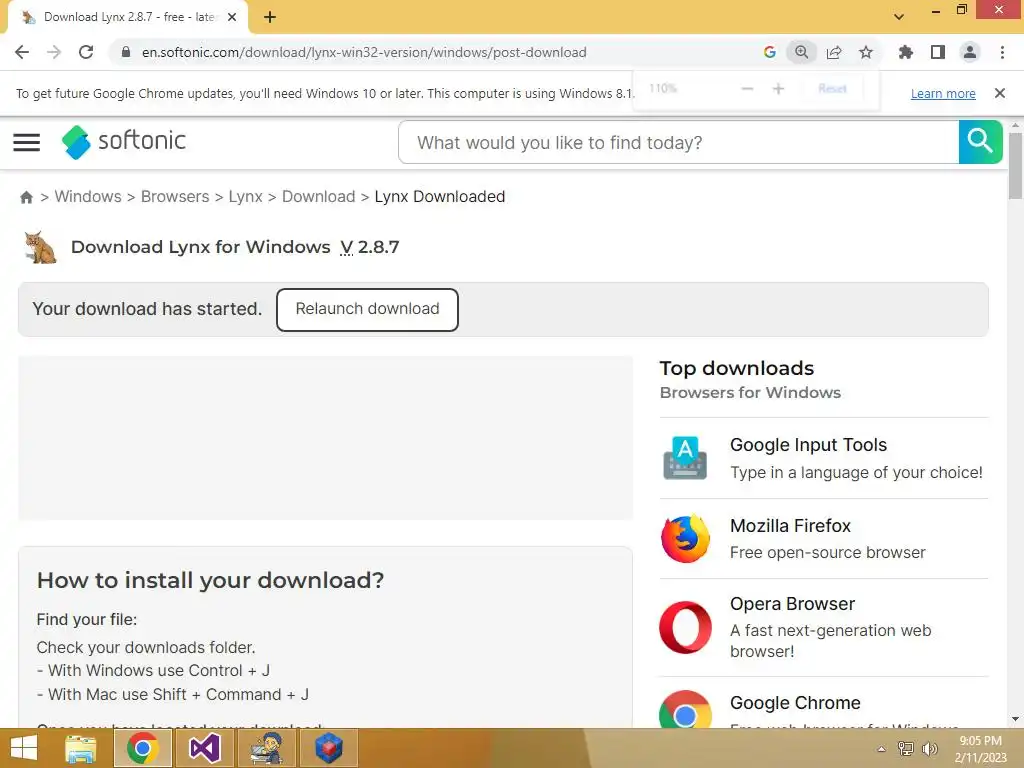Image resolution: width=1024 pixels, height=768 pixels.
Task: Open the Chrome profile avatar
Action: [x=970, y=52]
